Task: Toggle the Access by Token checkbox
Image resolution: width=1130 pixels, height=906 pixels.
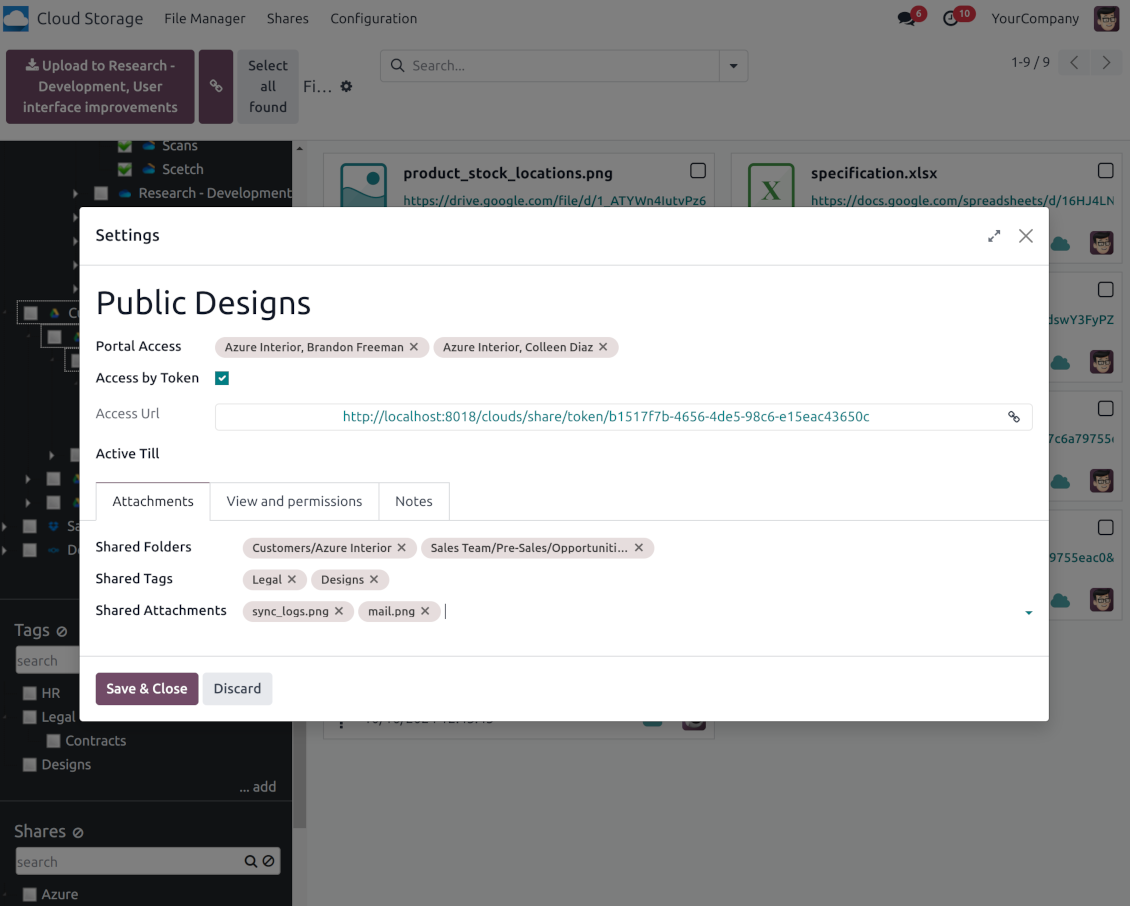Action: point(222,378)
